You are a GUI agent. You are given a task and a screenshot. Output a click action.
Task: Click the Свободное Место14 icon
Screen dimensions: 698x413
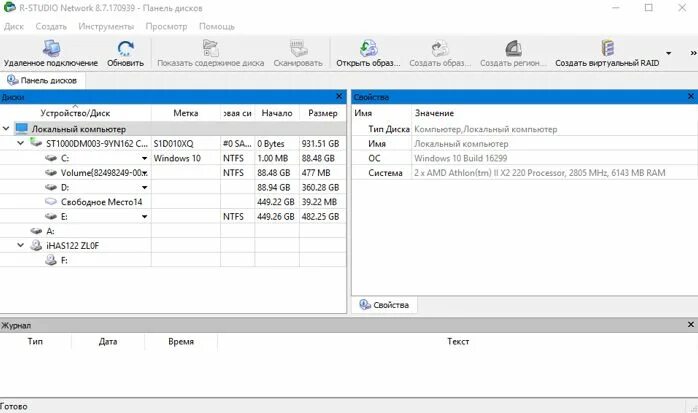pyautogui.click(x=51, y=202)
